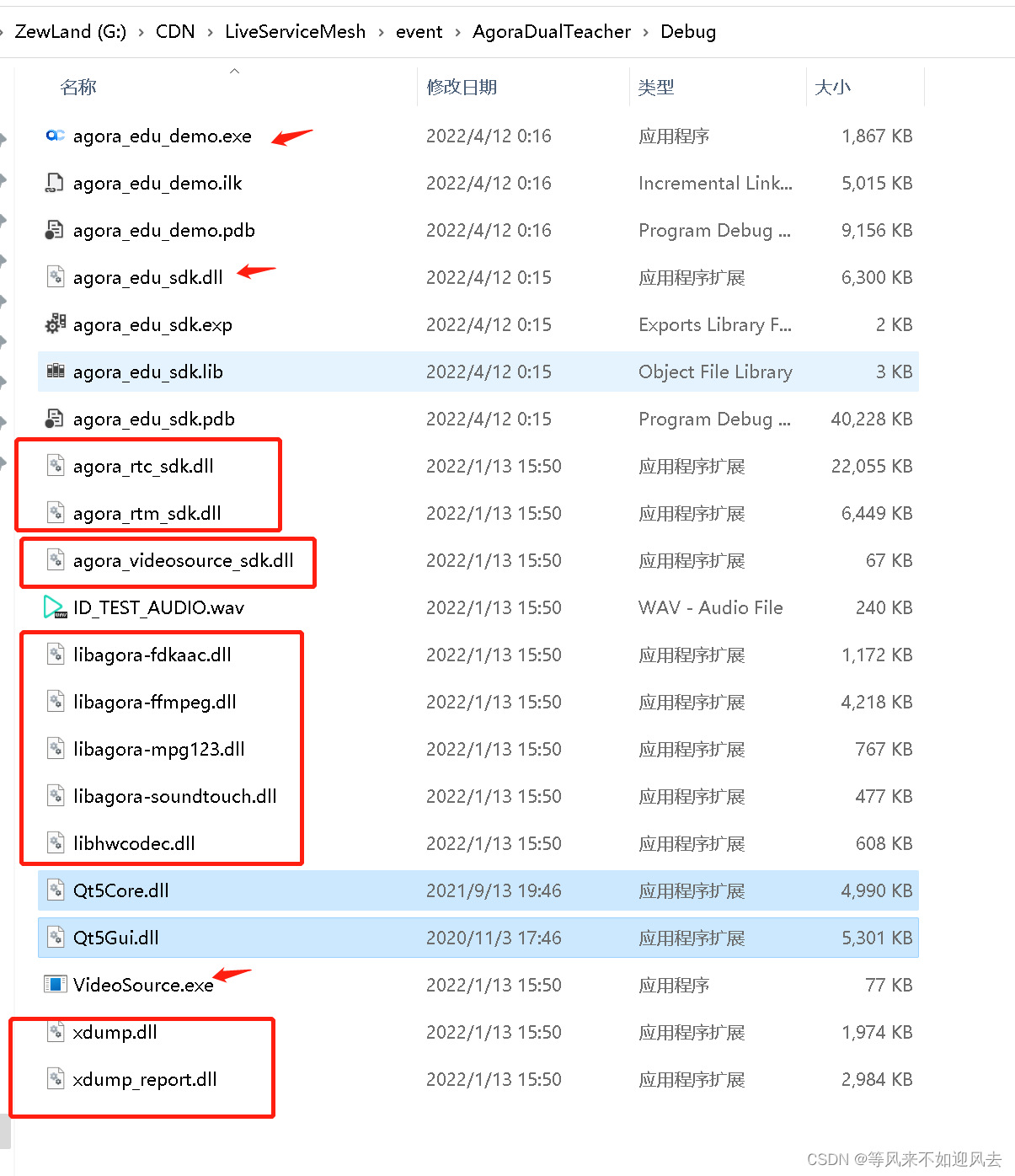Select the file name libagora-fdkaac.dll

[152, 655]
